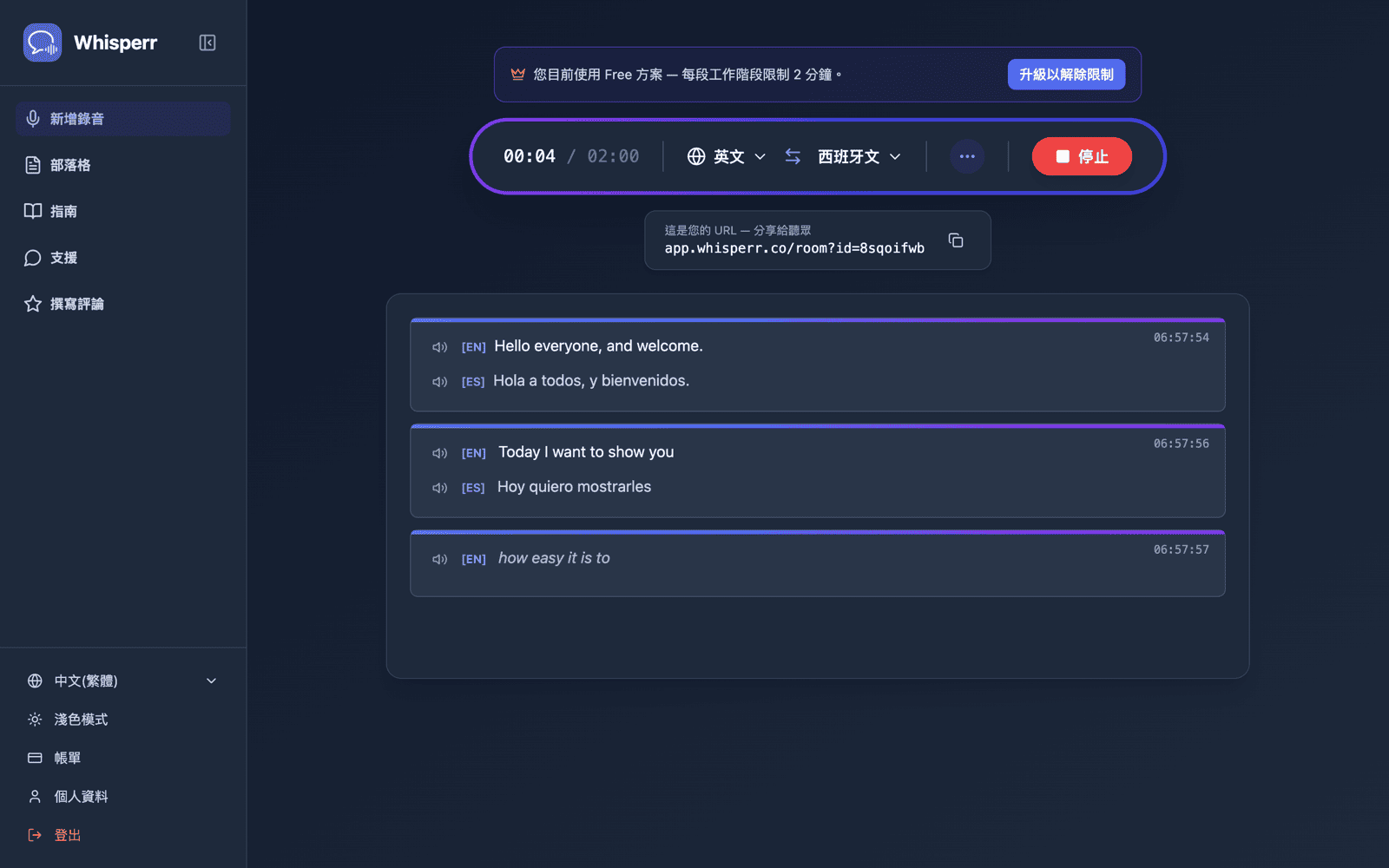Click the [ES] tag before "Hola a todos"
1389x868 pixels.
point(473,382)
